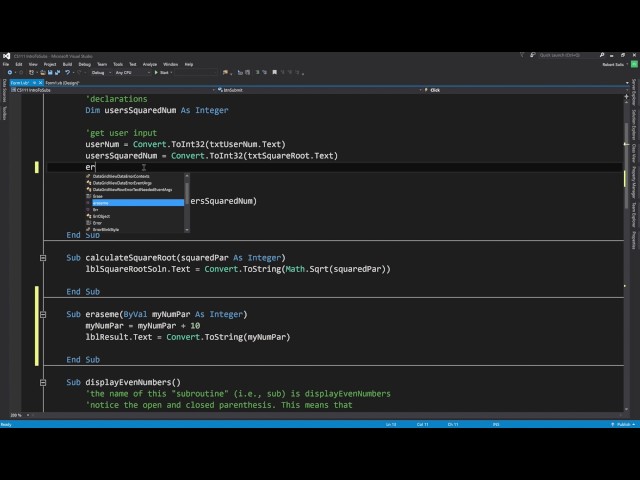The height and width of the screenshot is (480, 640).
Task: Click the navigate backward toolbar icon
Action: pyautogui.click(x=8, y=72)
